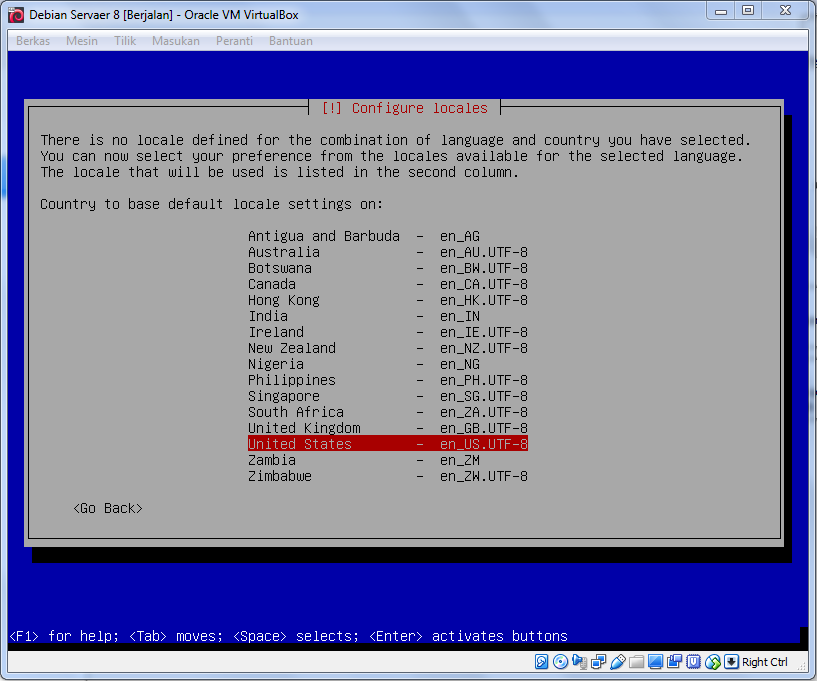817x681 pixels.
Task: Click the video capture status icon
Action: [674, 662]
